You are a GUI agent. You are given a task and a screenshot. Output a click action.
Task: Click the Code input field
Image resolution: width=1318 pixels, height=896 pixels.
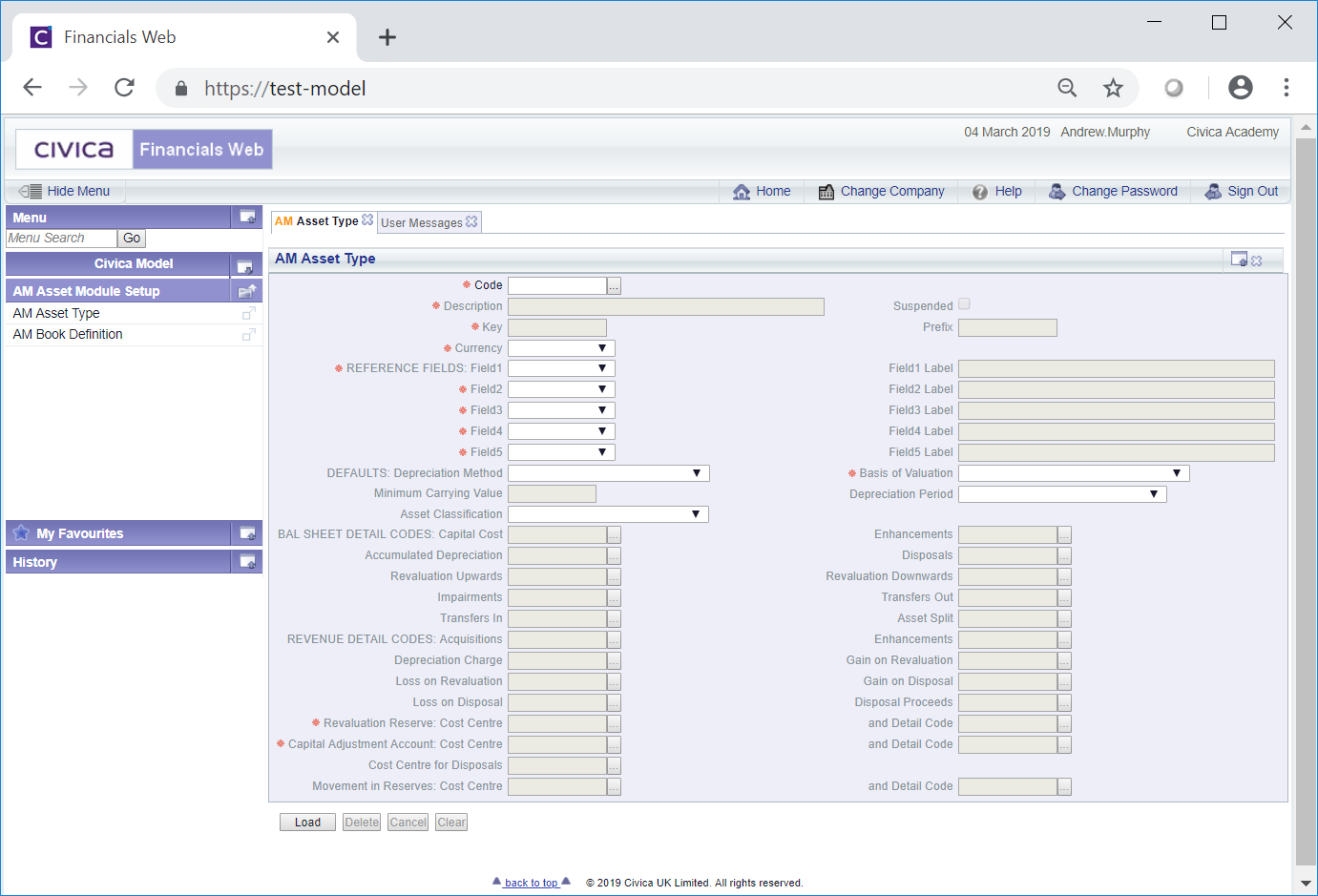pyautogui.click(x=557, y=285)
